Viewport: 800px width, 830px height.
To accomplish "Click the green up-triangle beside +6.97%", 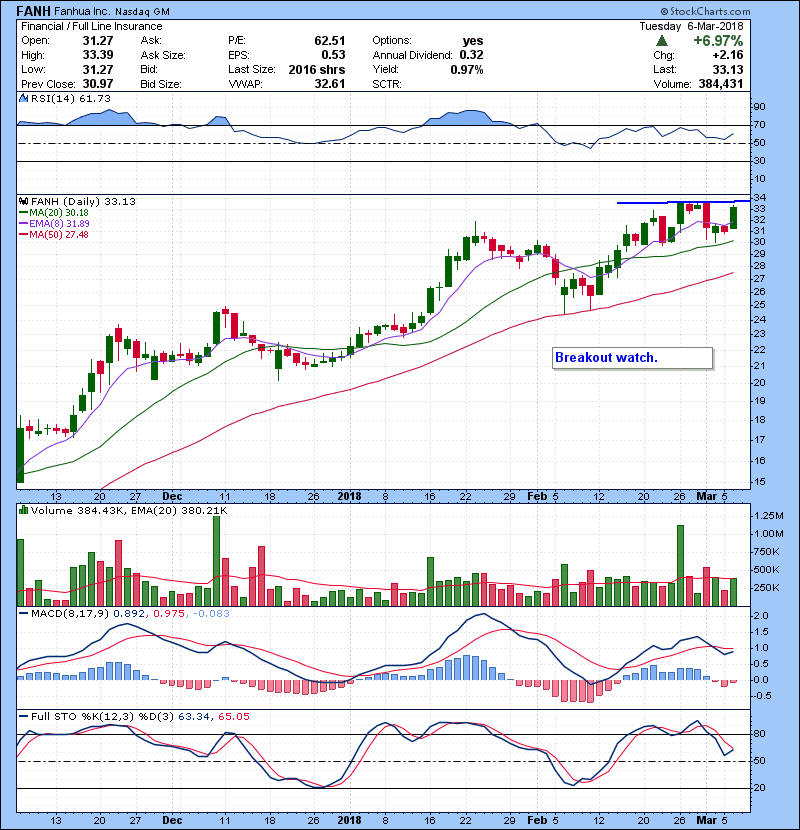I will 661,41.
